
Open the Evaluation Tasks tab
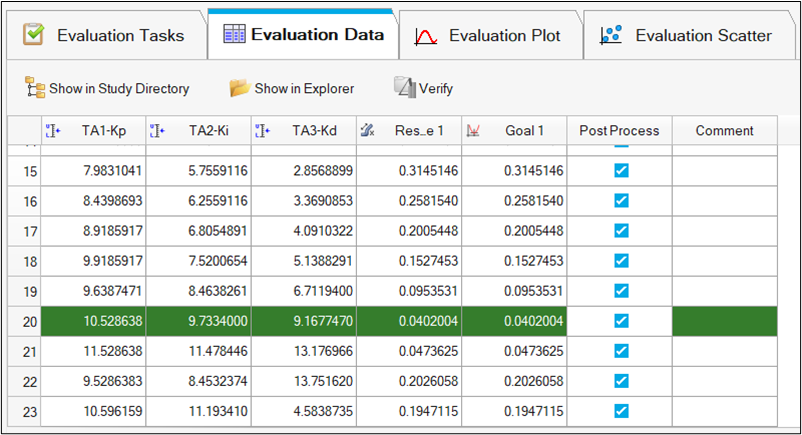pyautogui.click(x=106, y=36)
